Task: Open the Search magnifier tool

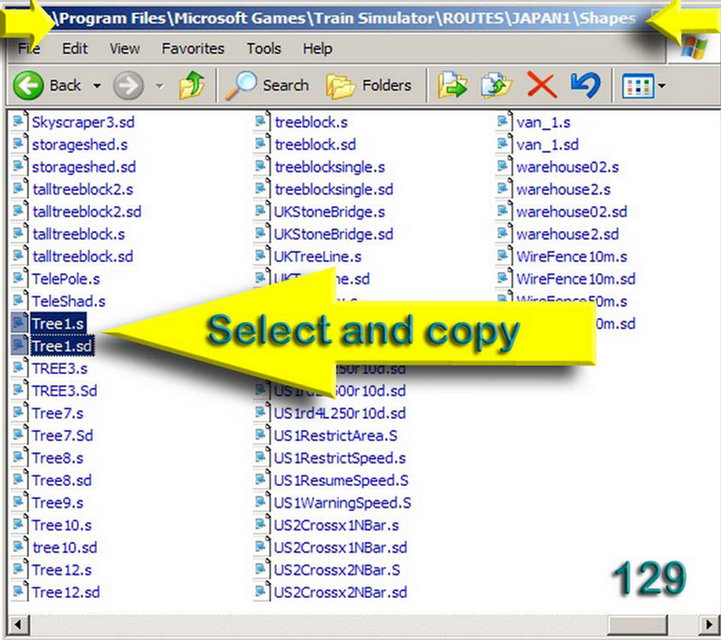Action: [240, 86]
